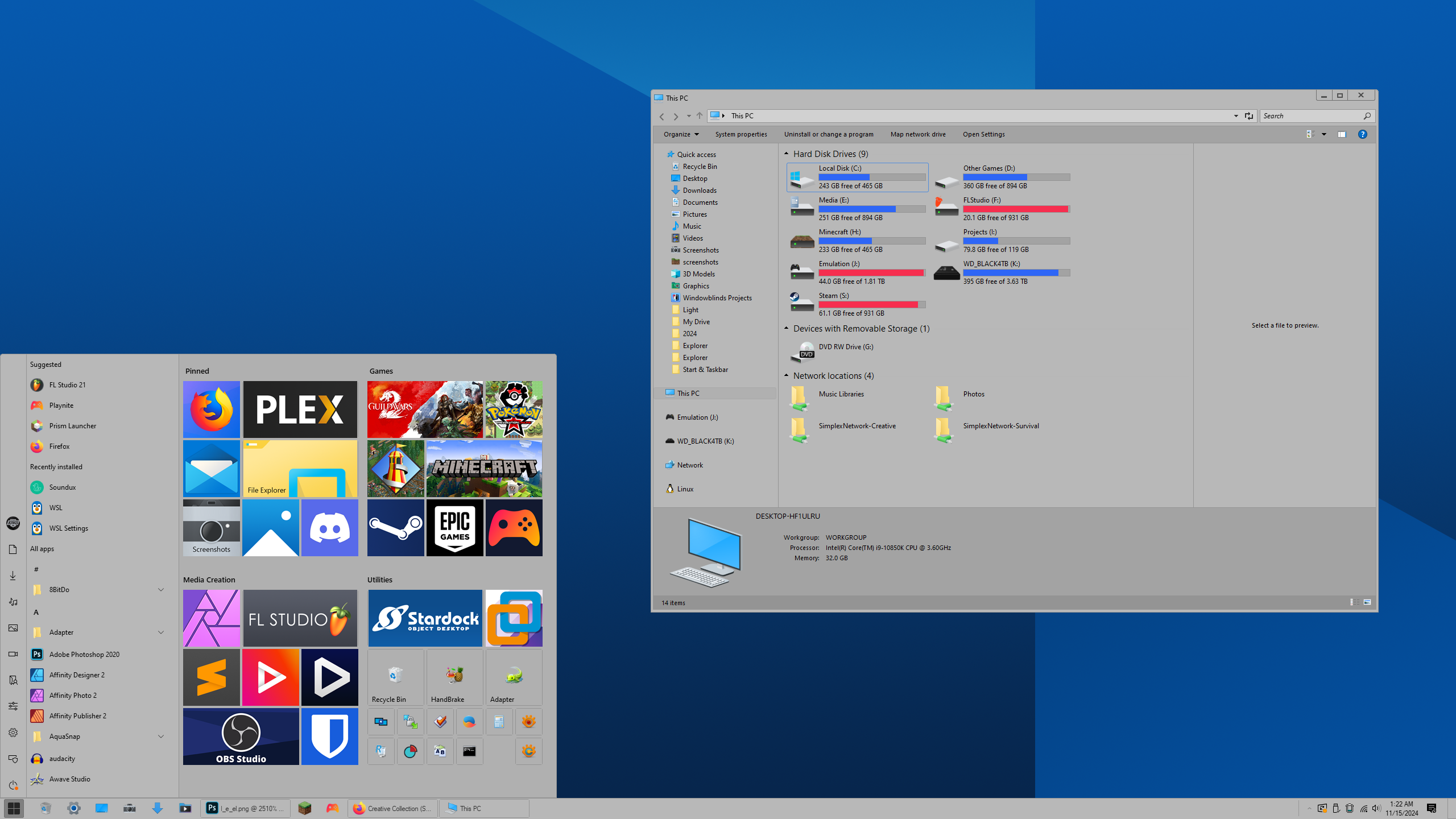Image resolution: width=1456 pixels, height=819 pixels.
Task: Select the DVD RW Drive (G:)
Action: pos(833,351)
